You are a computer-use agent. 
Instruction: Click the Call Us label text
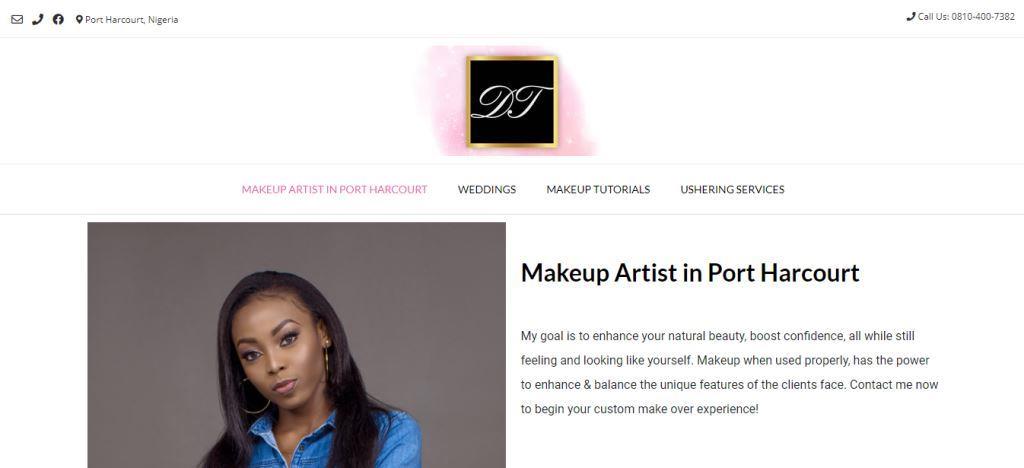pos(933,17)
